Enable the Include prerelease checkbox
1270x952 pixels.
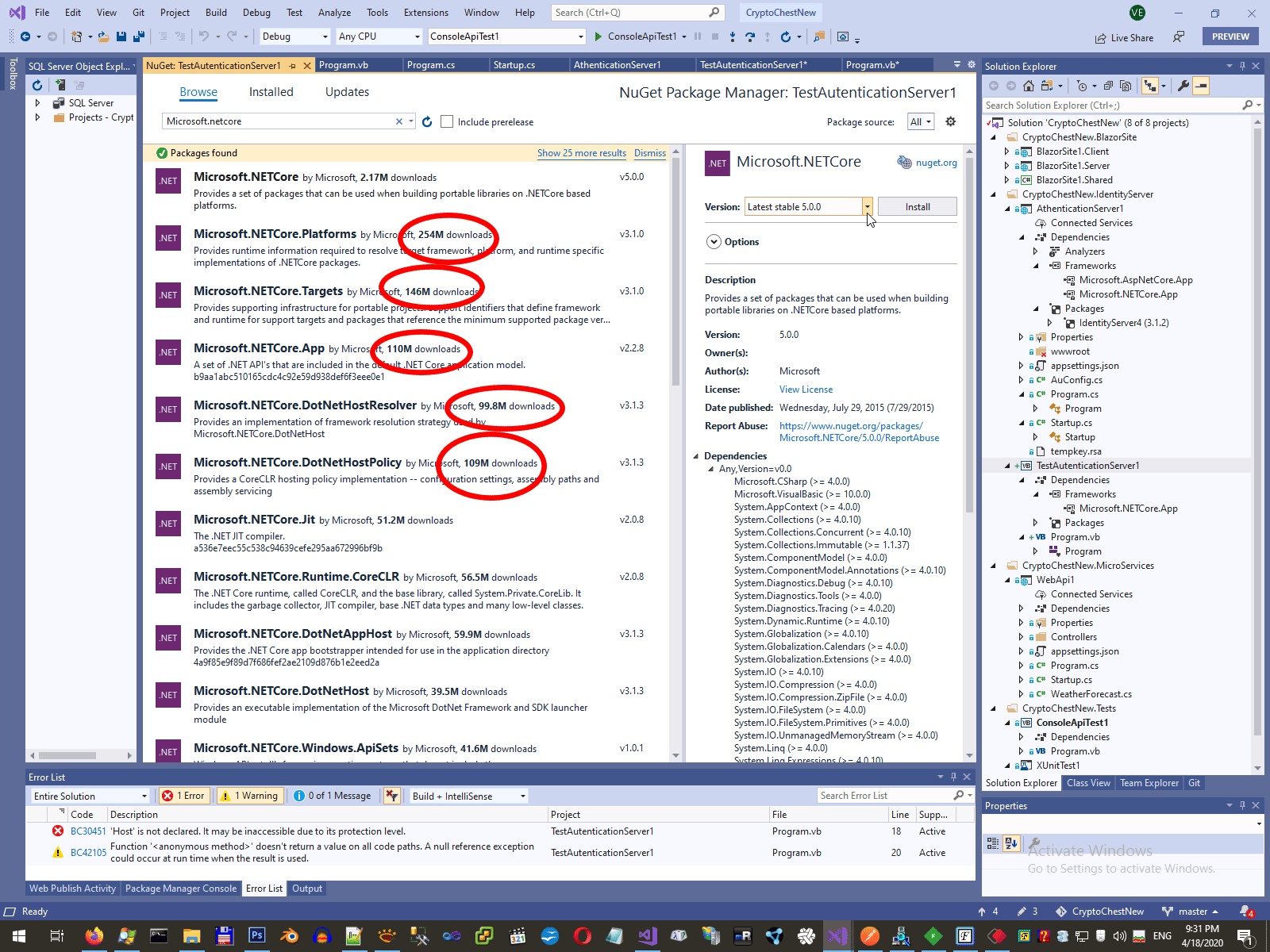(x=447, y=121)
